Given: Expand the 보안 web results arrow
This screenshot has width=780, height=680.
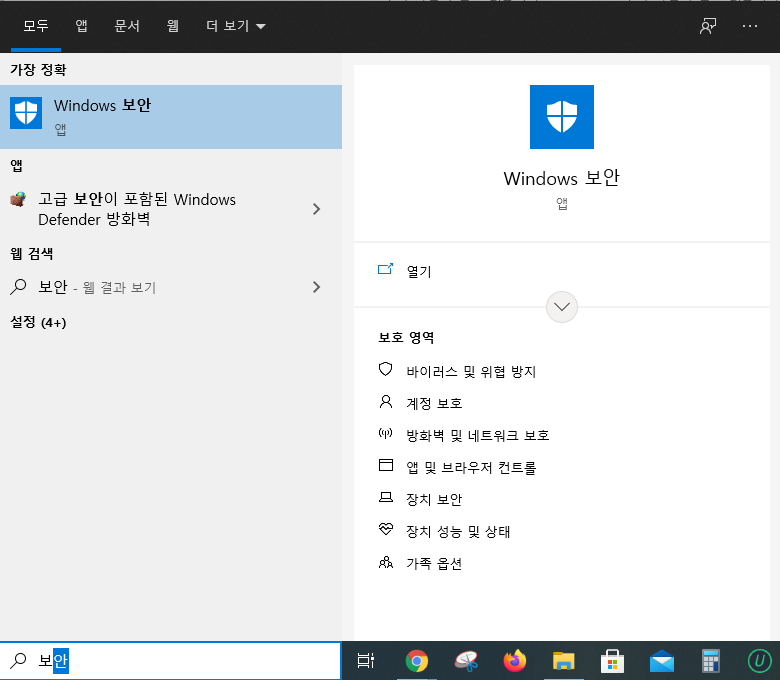Looking at the screenshot, I should 316,287.
